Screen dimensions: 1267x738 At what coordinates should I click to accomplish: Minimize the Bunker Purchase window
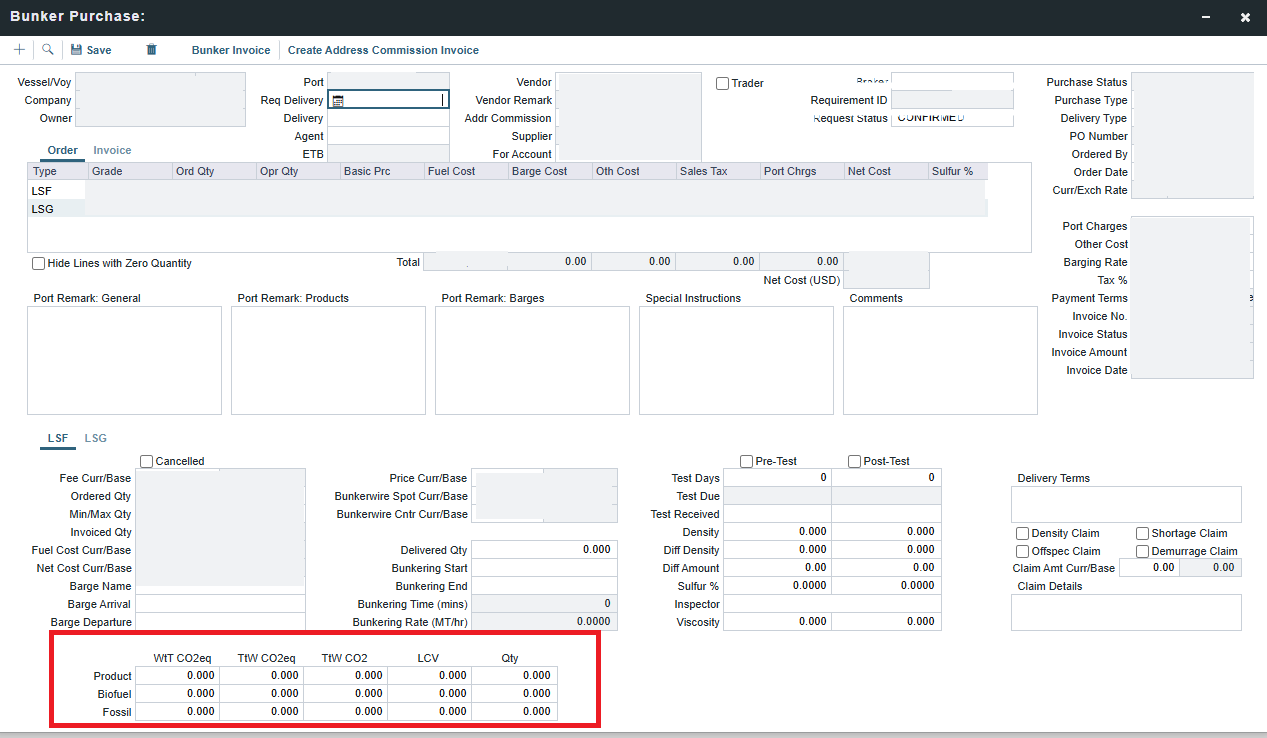pos(1207,18)
